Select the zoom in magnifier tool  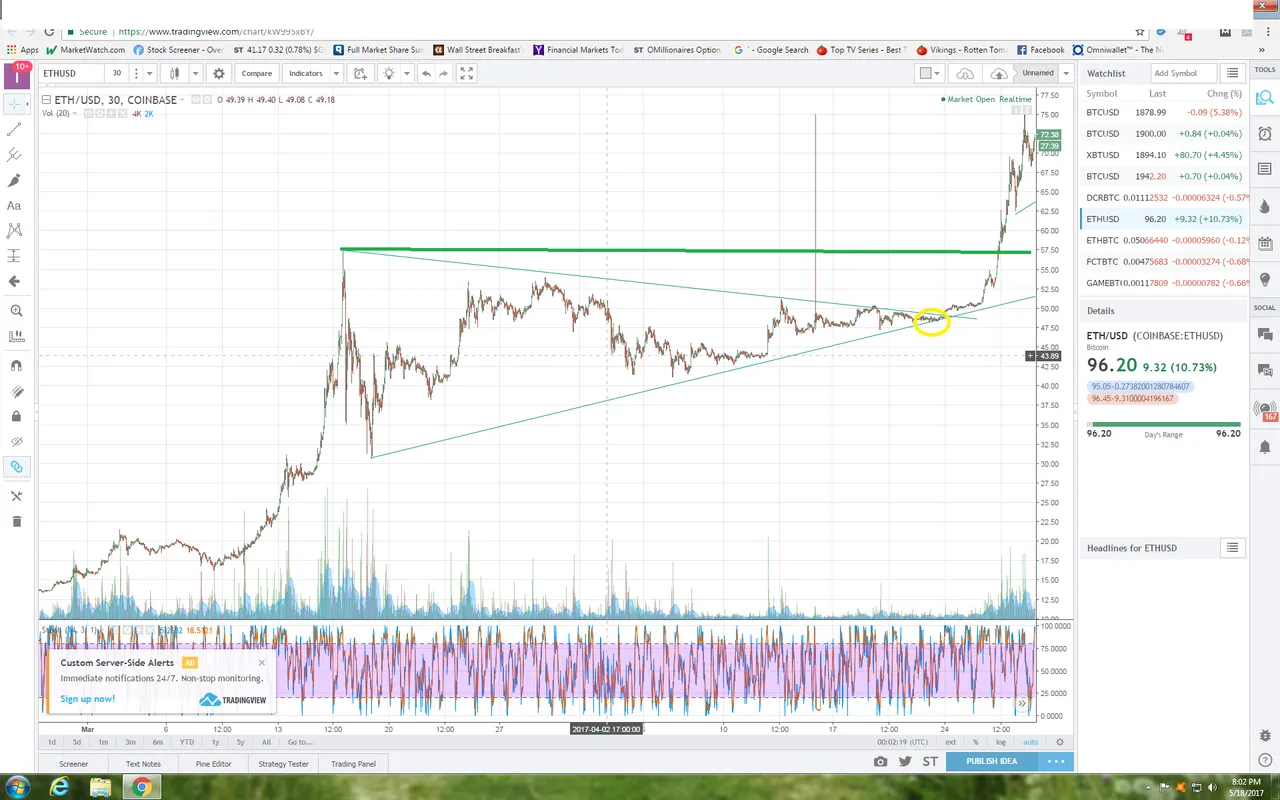click(x=14, y=311)
